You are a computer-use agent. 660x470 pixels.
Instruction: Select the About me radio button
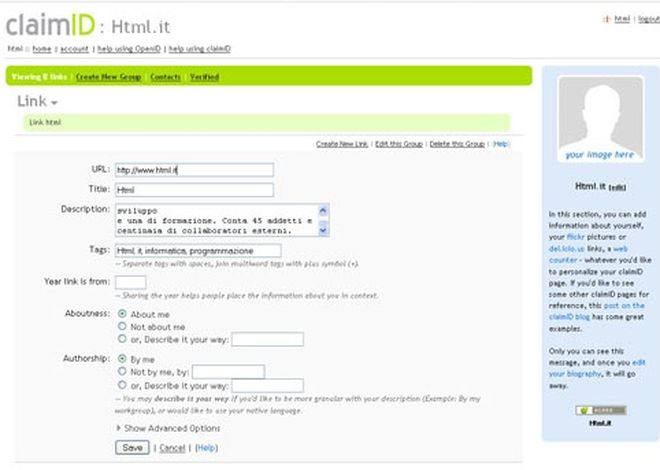[122, 314]
